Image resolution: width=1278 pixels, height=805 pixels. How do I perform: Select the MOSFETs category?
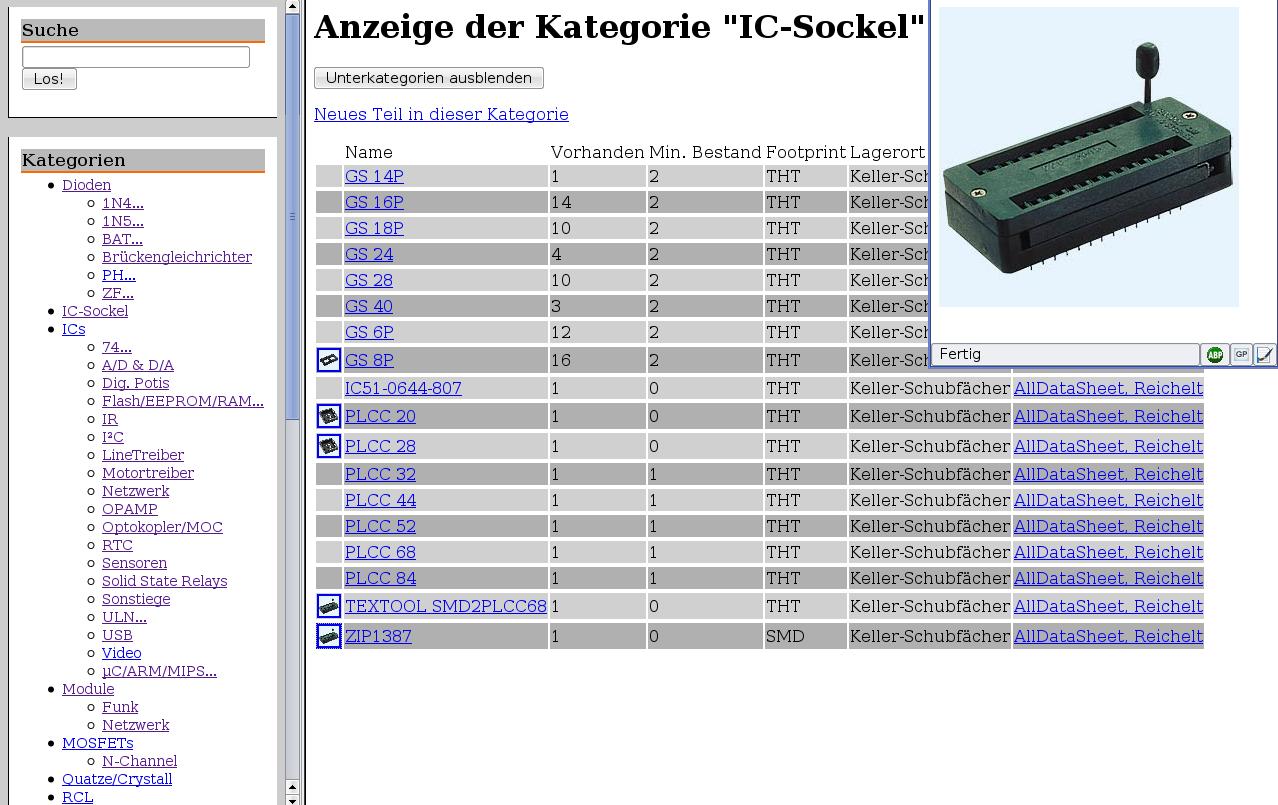pos(97,743)
